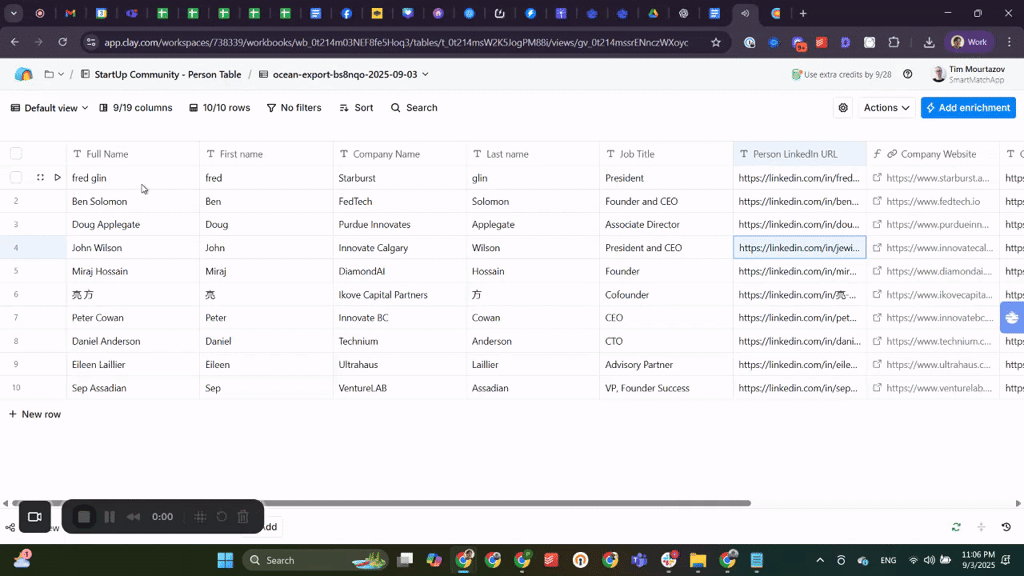Image resolution: width=1024 pixels, height=576 pixels.
Task: Click the stop recording button
Action: point(85,517)
